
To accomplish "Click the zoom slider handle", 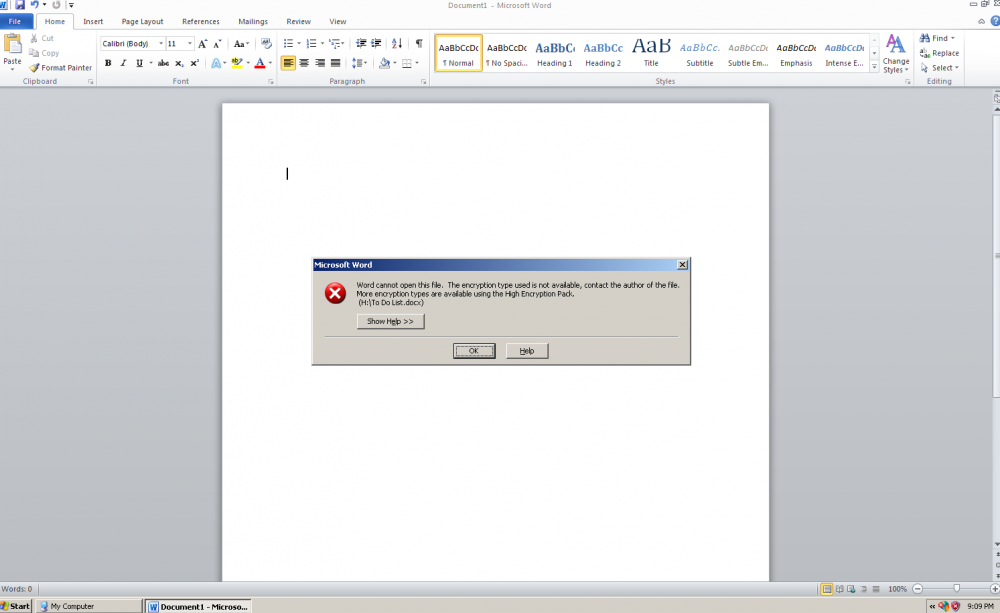I will coord(957,589).
